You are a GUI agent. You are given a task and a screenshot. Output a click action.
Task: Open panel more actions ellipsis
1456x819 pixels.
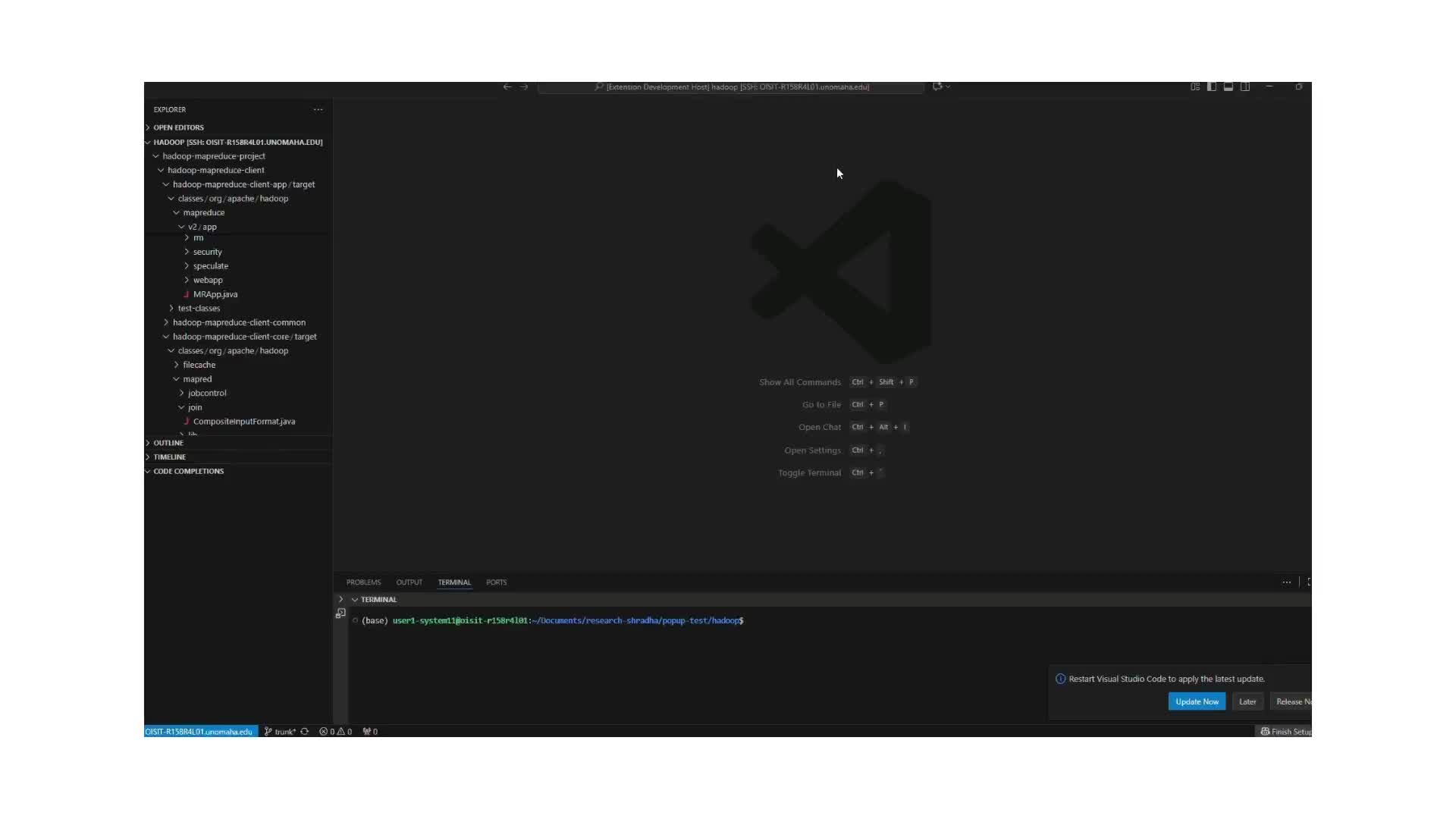coord(1287,582)
